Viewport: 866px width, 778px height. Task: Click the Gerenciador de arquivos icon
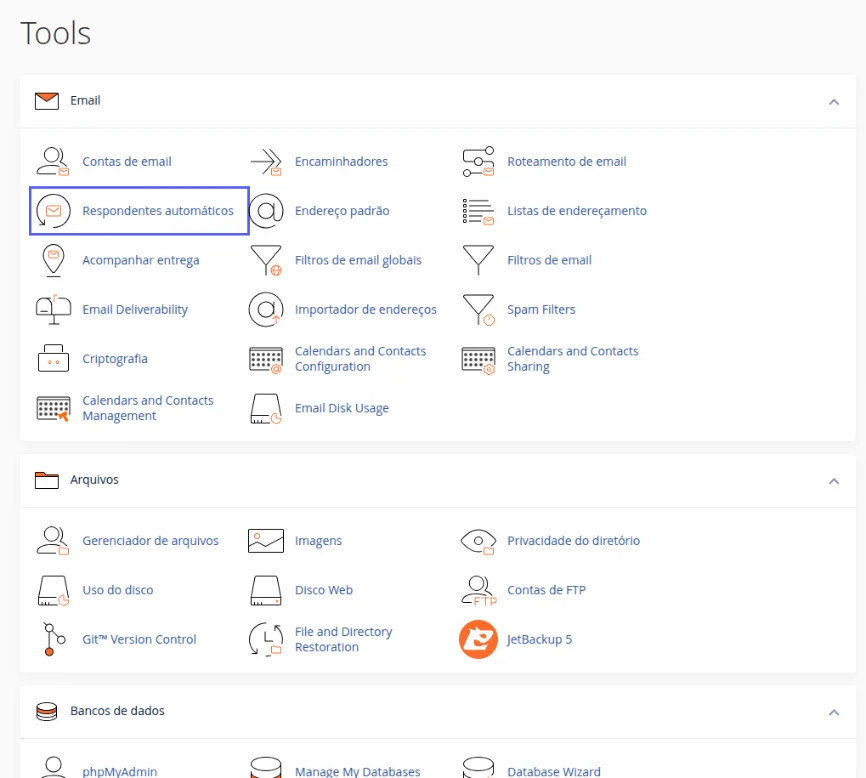click(x=53, y=541)
